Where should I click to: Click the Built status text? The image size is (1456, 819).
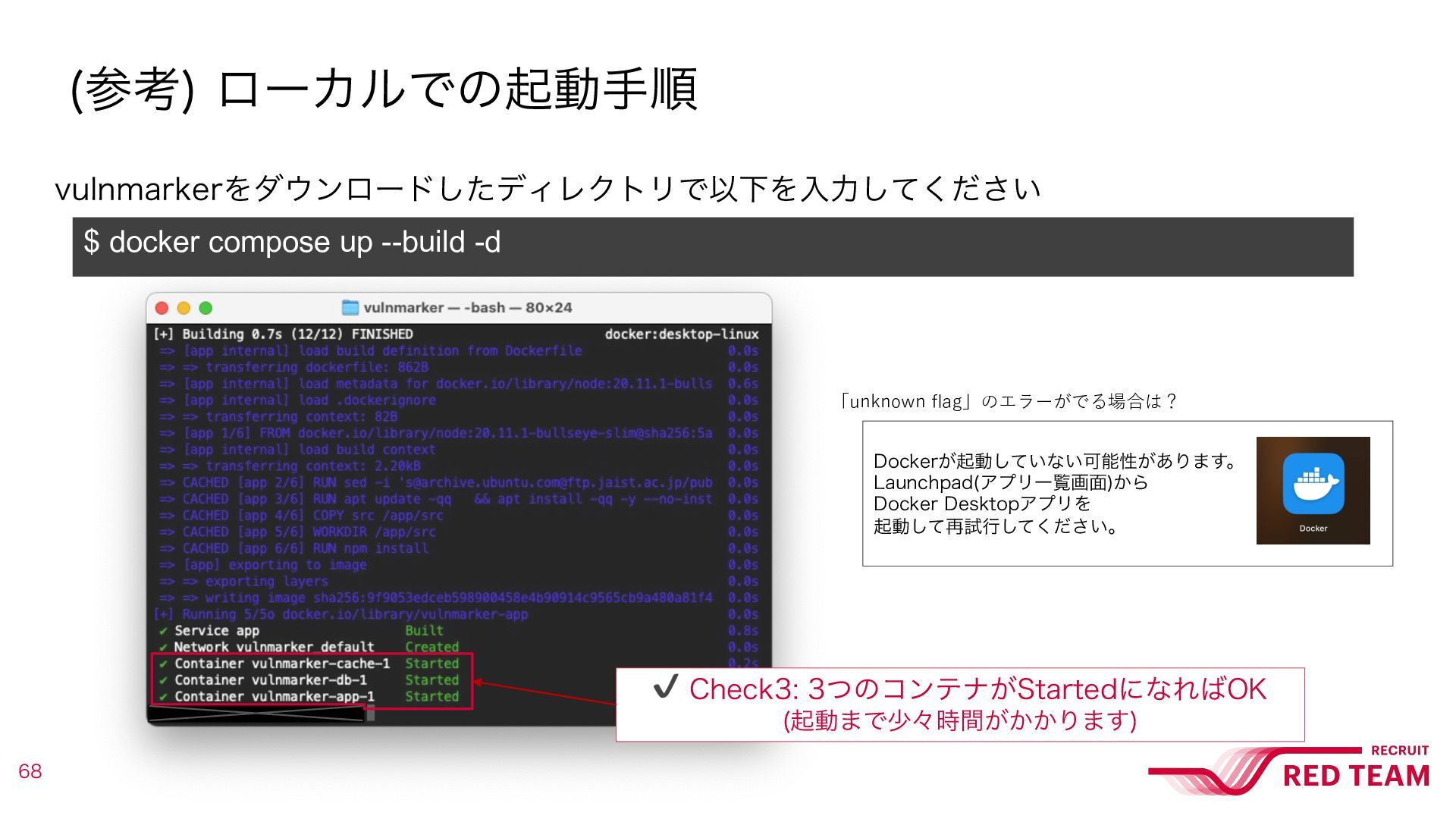(425, 631)
